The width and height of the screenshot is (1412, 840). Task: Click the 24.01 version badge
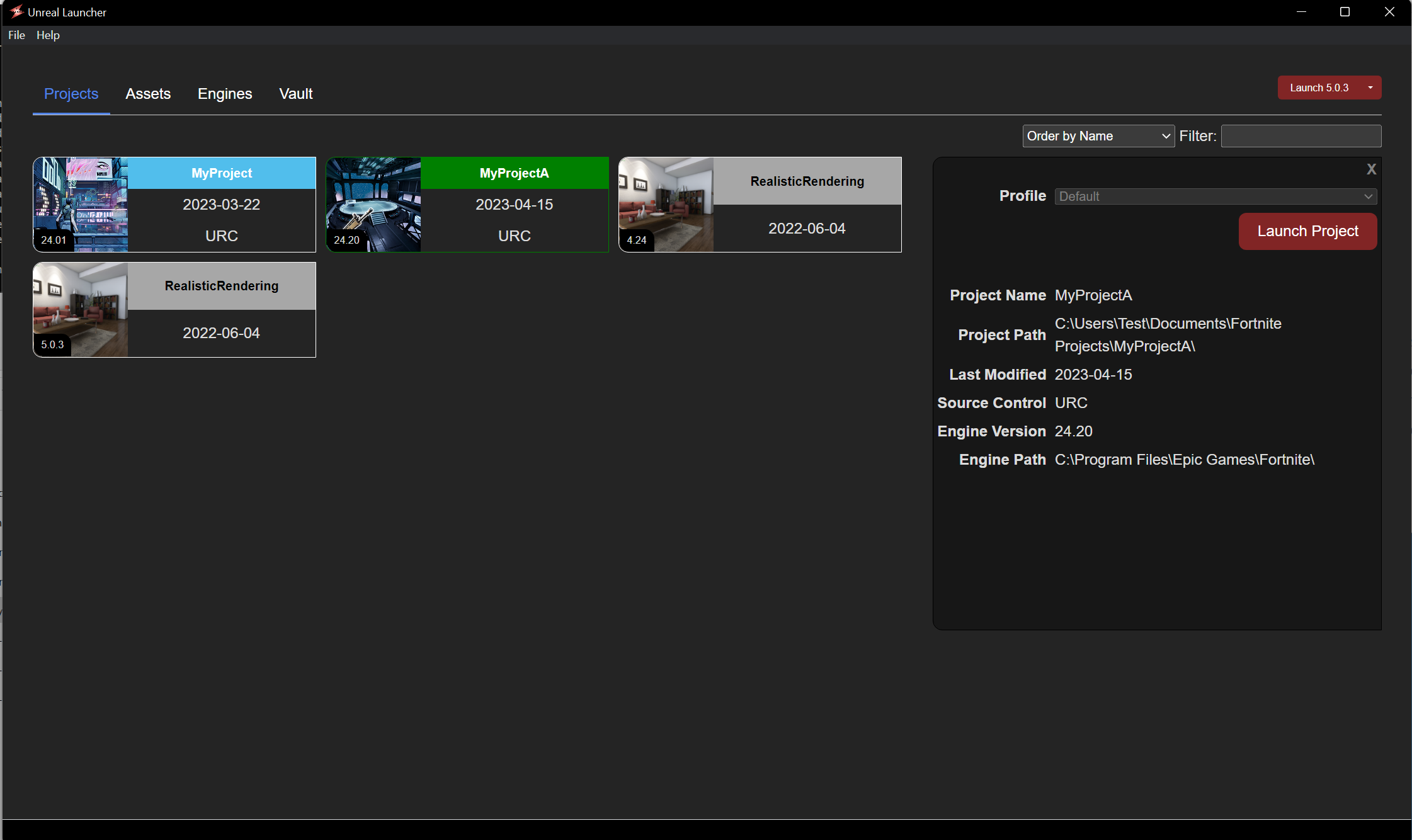[54, 240]
